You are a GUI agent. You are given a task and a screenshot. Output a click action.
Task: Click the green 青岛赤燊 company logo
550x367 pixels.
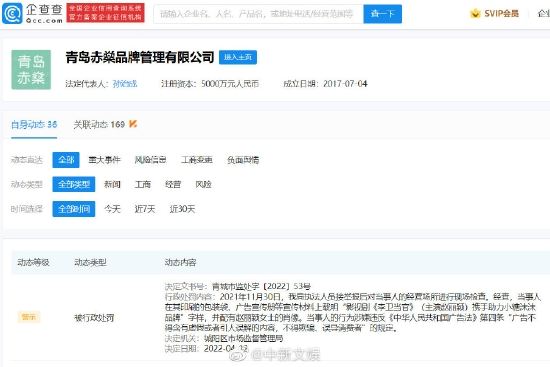coord(31,70)
